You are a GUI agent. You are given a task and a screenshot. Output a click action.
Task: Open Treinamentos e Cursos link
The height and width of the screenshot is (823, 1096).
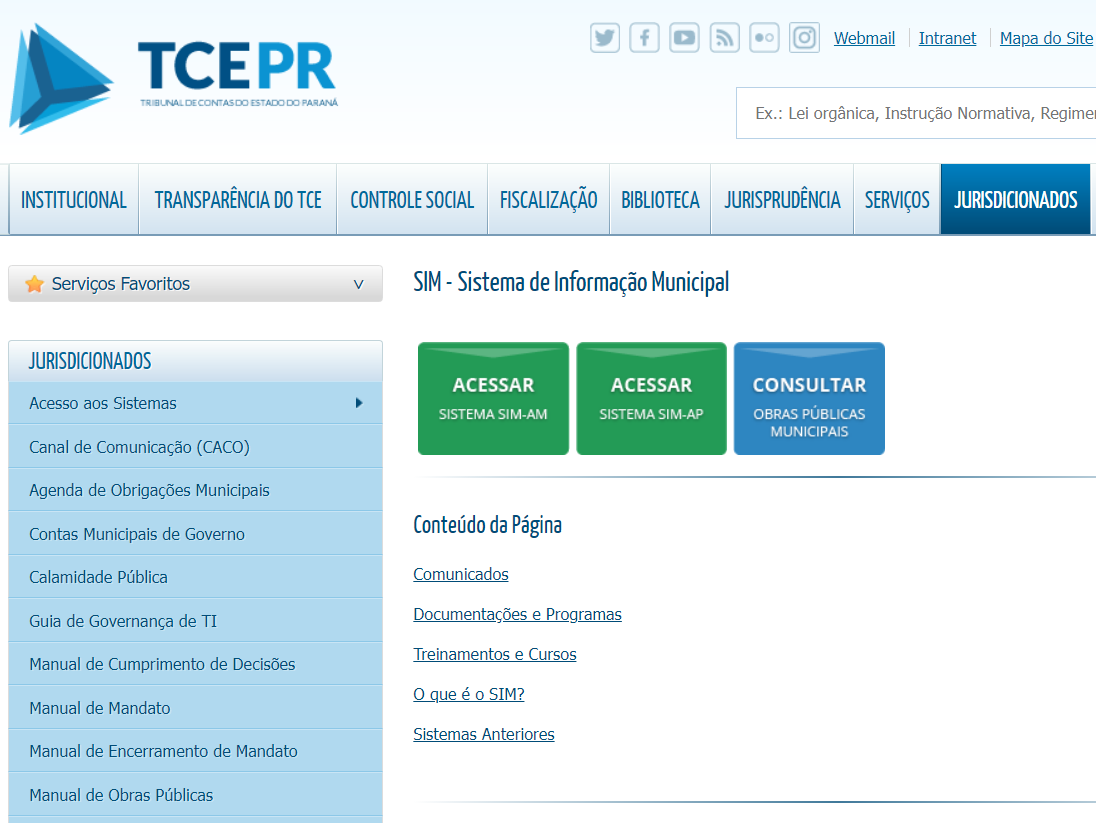click(495, 654)
